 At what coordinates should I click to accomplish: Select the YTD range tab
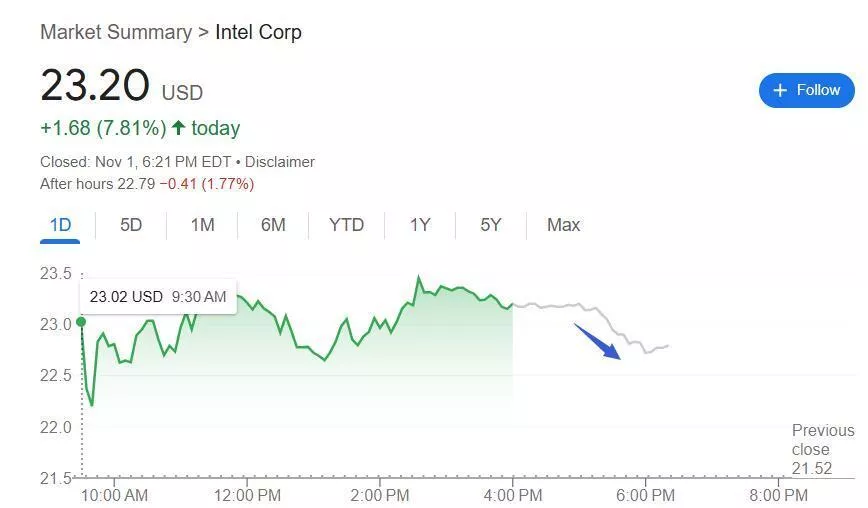[346, 225]
